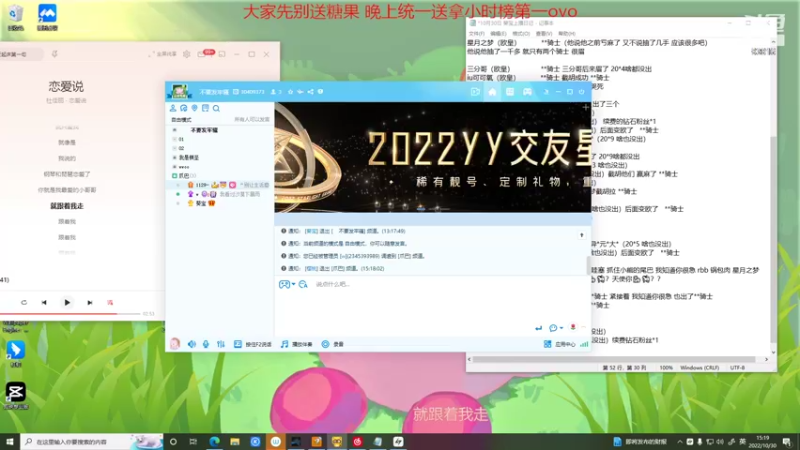
Task: Click the video play icon in YY header
Action: [475, 92]
